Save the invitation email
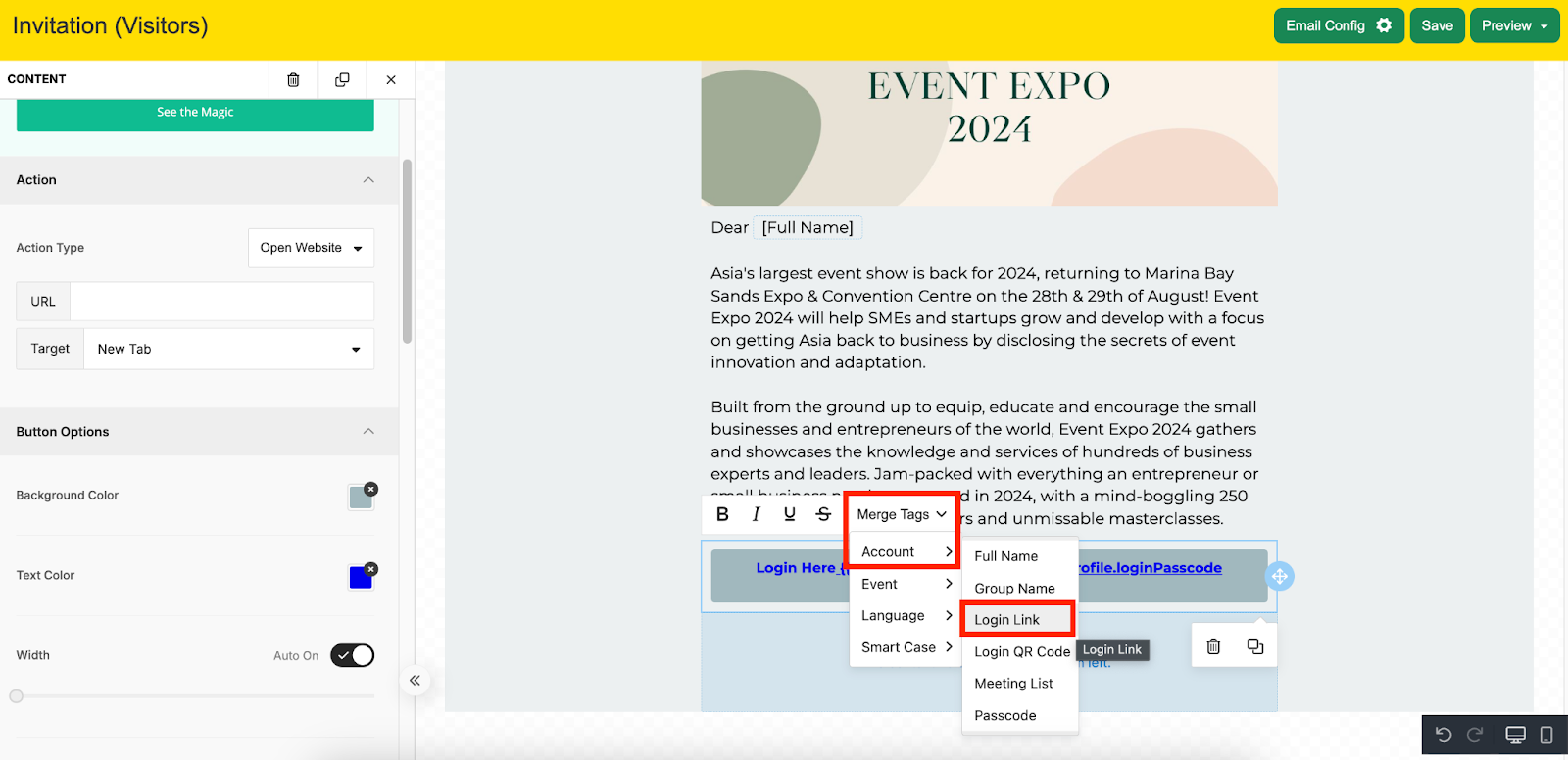Image resolution: width=1568 pixels, height=760 pixels. (x=1437, y=26)
